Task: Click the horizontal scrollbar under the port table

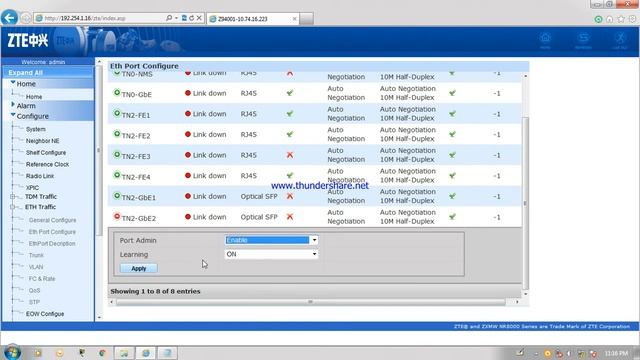Action: [310, 302]
